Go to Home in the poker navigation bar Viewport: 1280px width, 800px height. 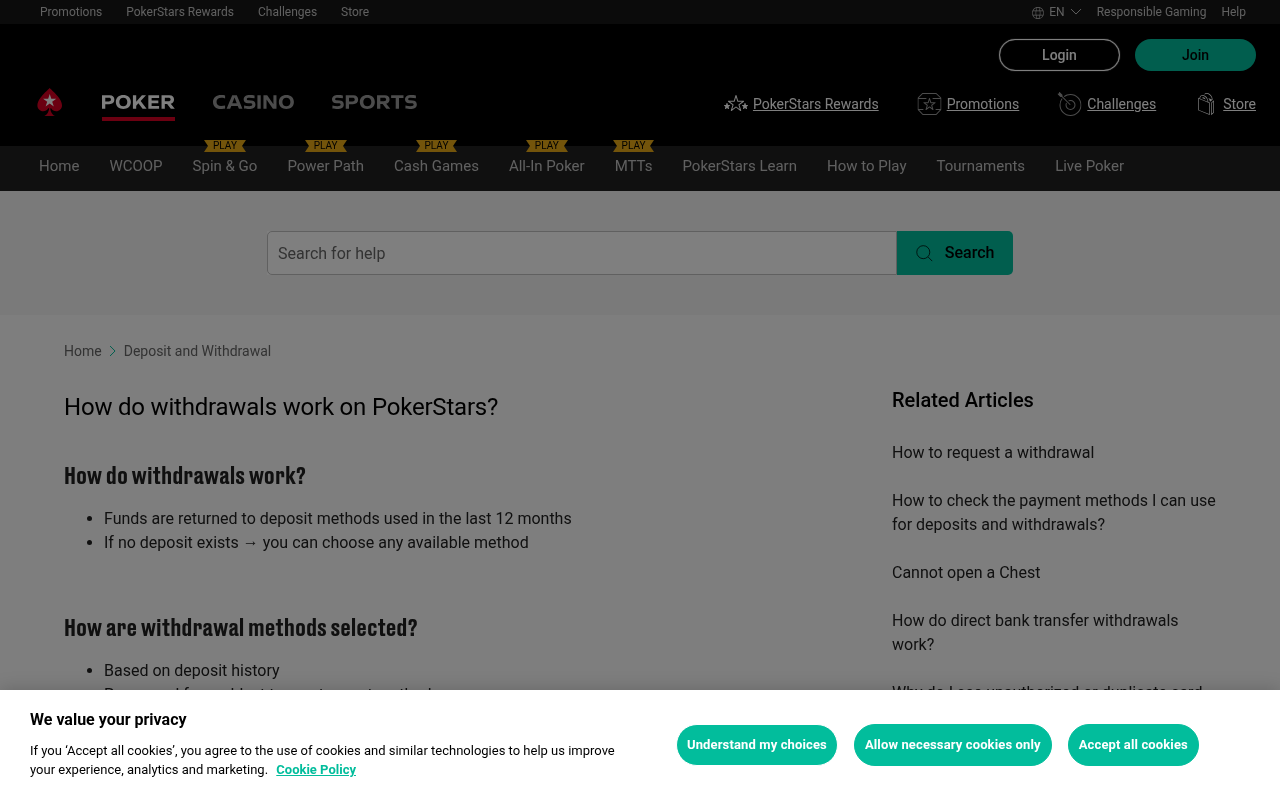click(x=59, y=166)
